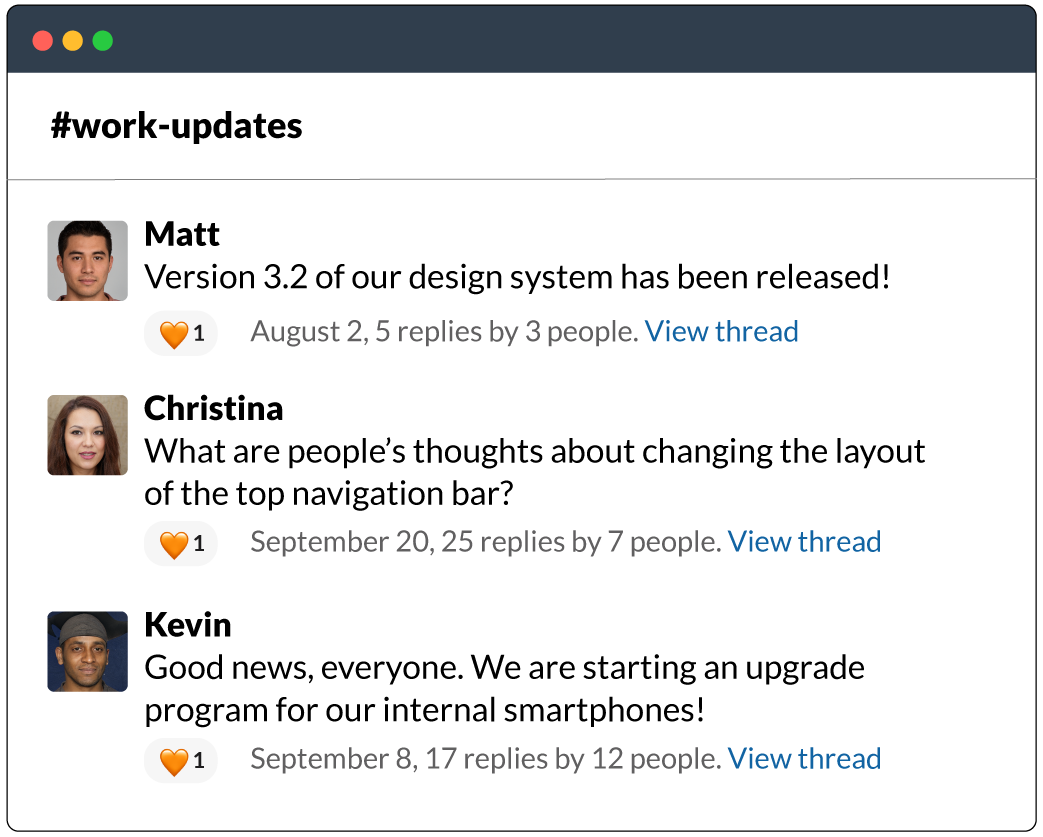The width and height of the screenshot is (1043, 837).
Task: Click Christina's profile photo
Action: (x=87, y=435)
